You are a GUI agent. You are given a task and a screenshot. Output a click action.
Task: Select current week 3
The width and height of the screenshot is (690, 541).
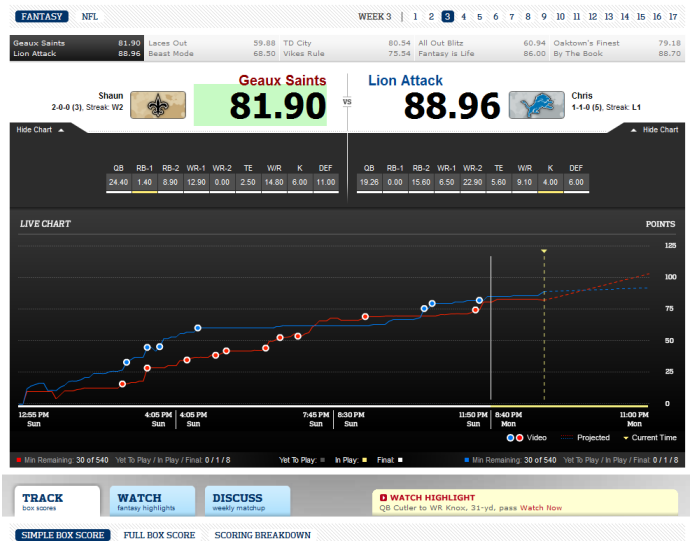point(447,17)
